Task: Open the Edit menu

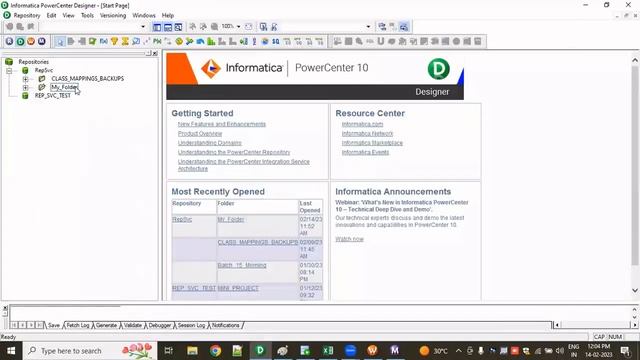Action: tap(51, 16)
